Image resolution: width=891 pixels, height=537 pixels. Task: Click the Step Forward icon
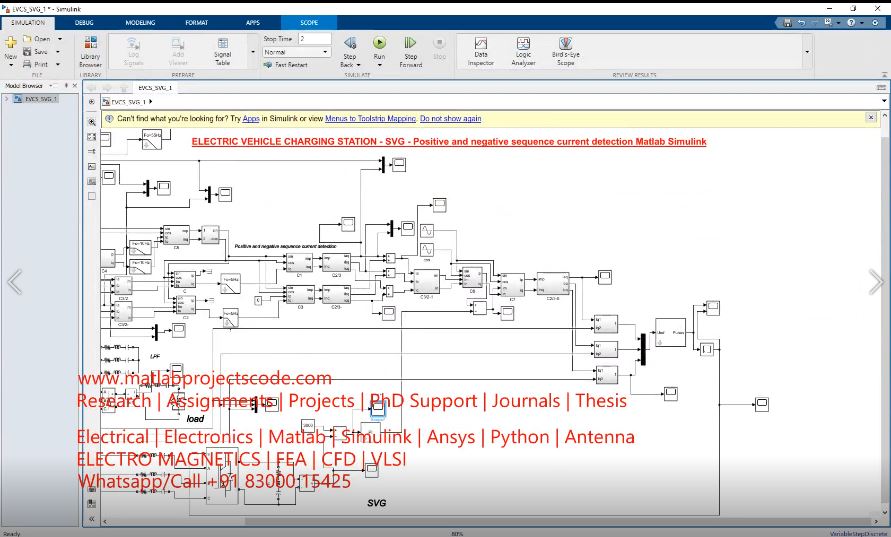click(x=410, y=44)
